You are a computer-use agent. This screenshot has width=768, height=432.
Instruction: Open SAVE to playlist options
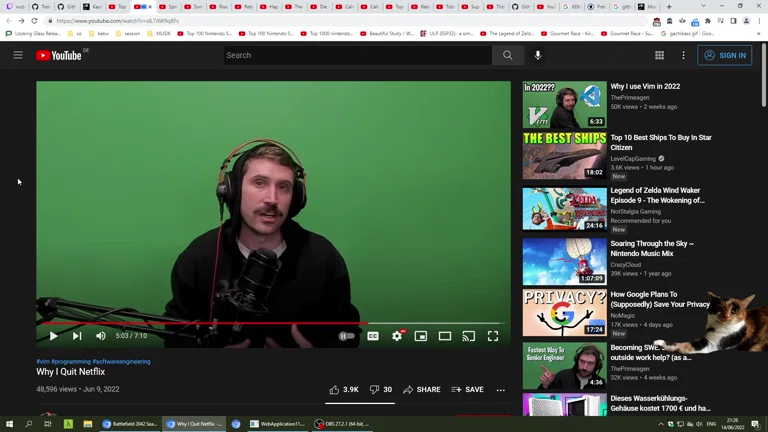tap(467, 390)
